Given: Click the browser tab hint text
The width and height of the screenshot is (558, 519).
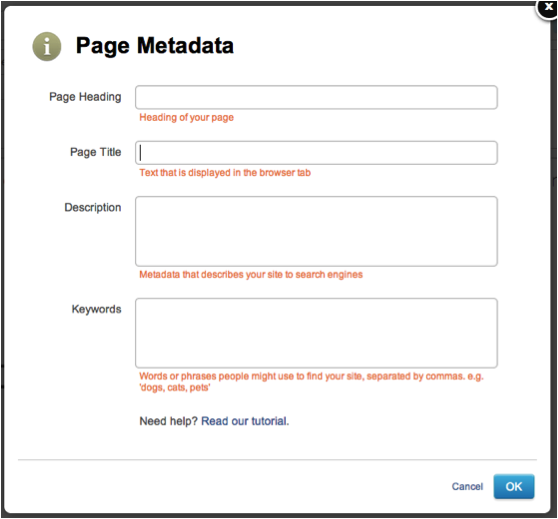Looking at the screenshot, I should [225, 173].
